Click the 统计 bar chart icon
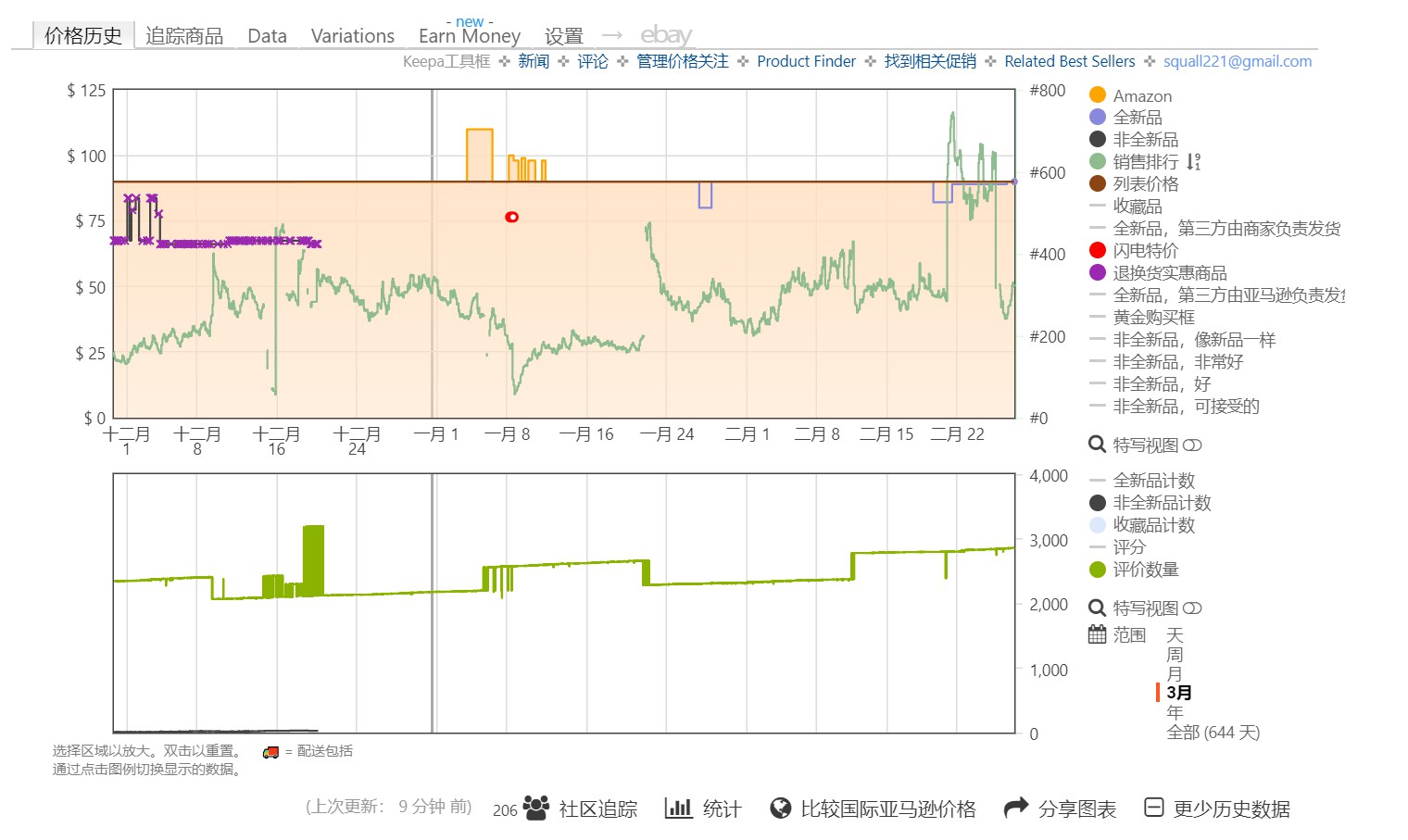The height and width of the screenshot is (840, 1408). (x=679, y=809)
